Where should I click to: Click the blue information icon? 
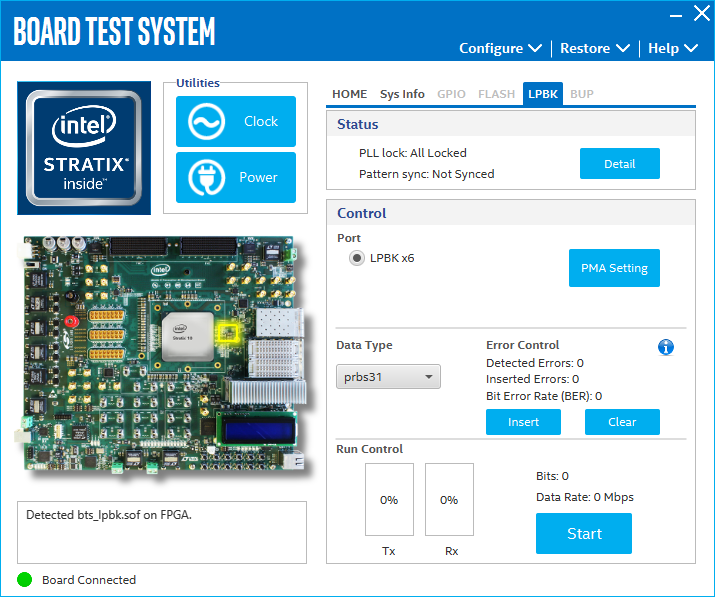pyautogui.click(x=666, y=347)
